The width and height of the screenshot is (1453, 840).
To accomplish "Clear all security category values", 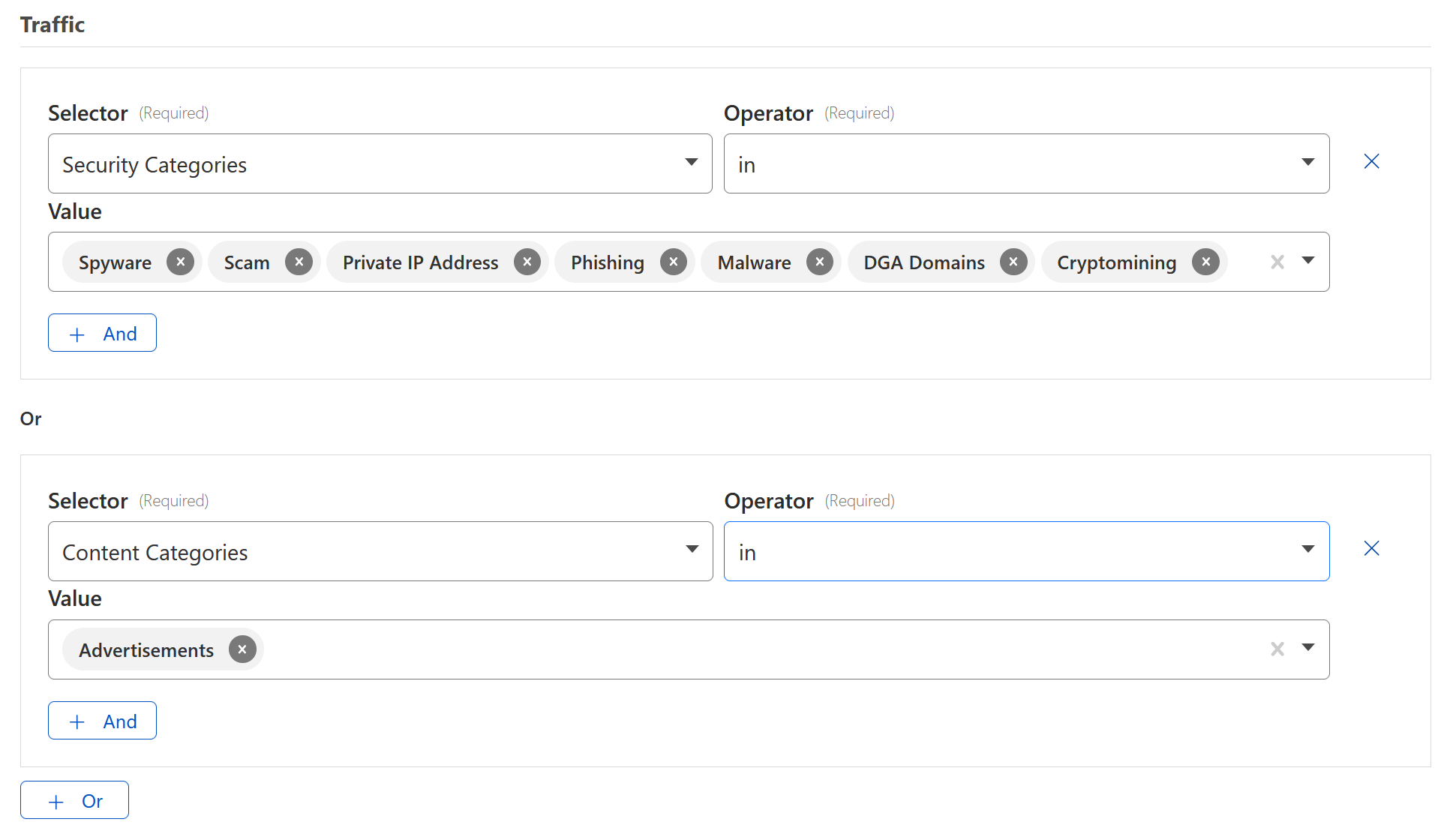I will (1277, 262).
